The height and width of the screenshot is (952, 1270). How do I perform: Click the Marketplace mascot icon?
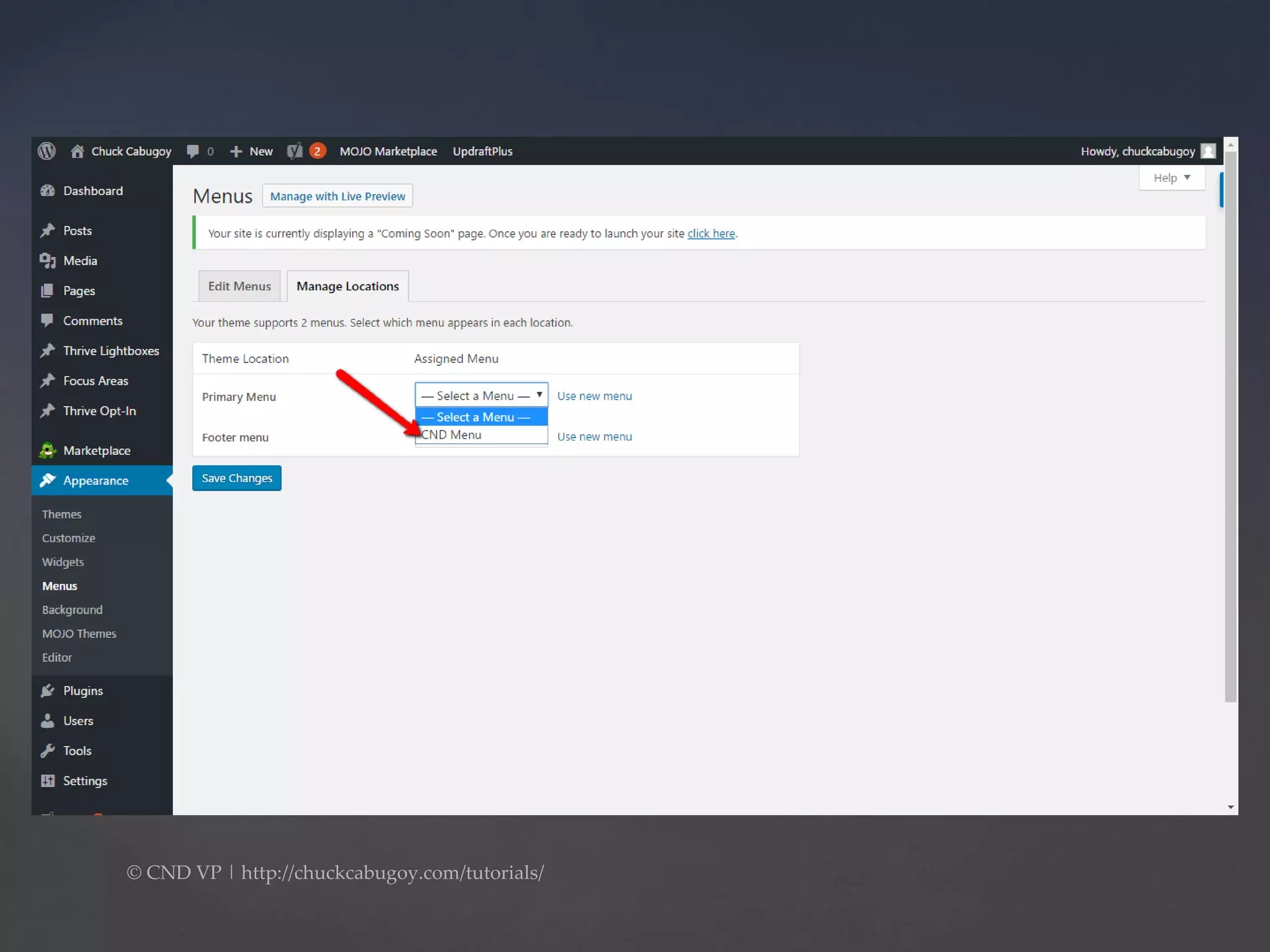click(x=48, y=451)
